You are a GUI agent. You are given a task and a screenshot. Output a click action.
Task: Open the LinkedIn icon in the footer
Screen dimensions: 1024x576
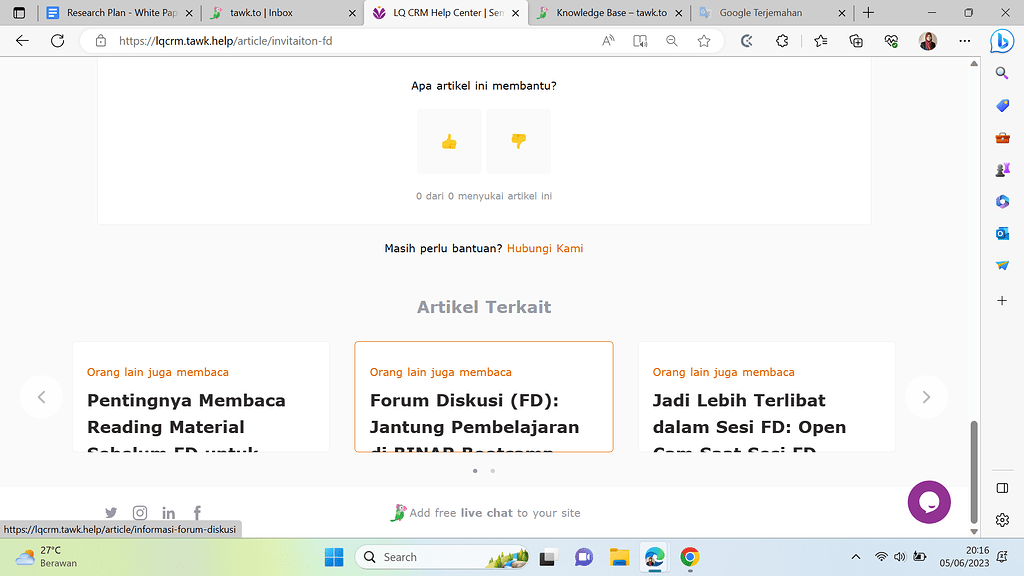point(168,512)
